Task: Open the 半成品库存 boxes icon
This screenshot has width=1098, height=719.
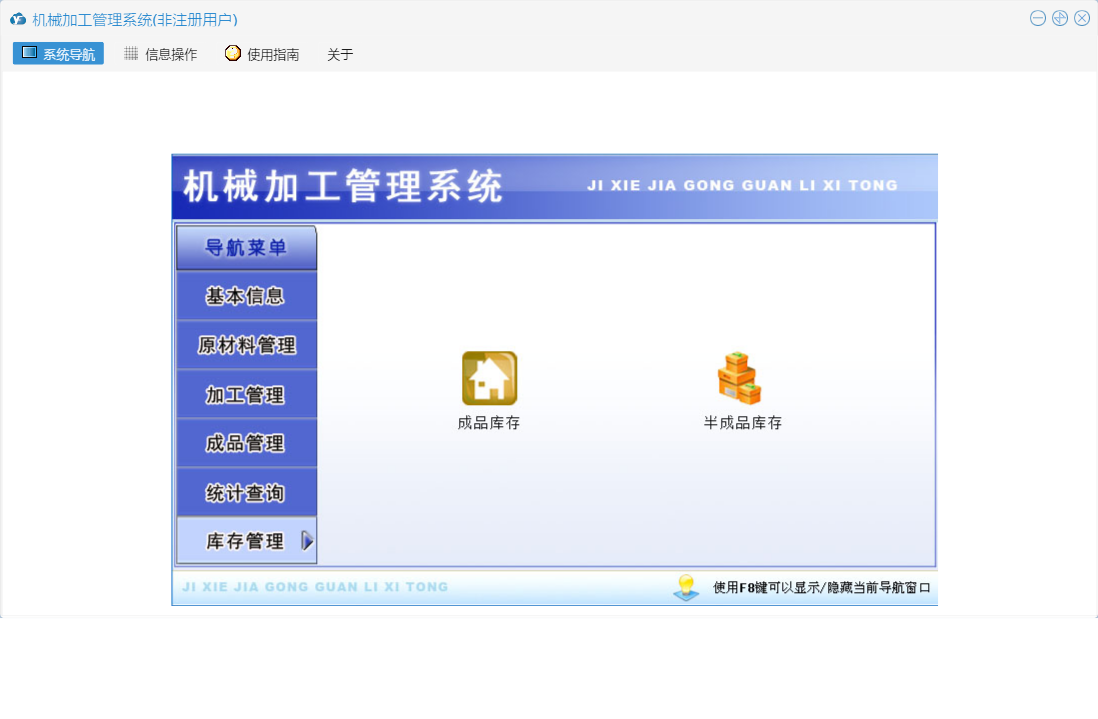Action: tap(739, 378)
